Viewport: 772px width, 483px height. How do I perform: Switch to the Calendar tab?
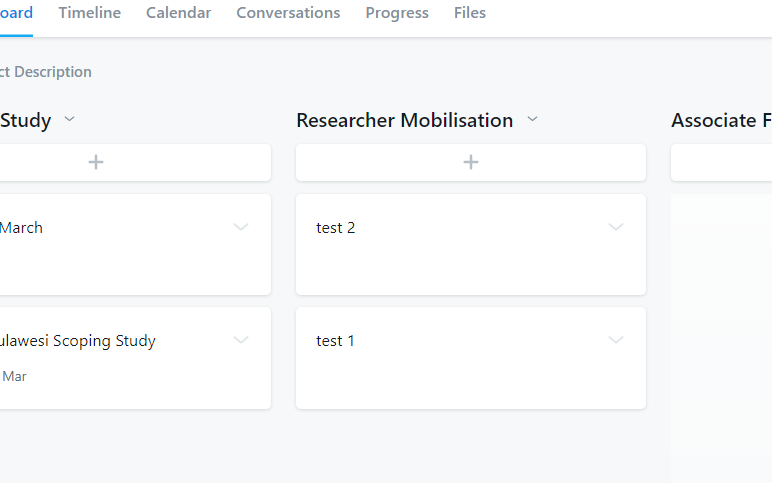178,13
